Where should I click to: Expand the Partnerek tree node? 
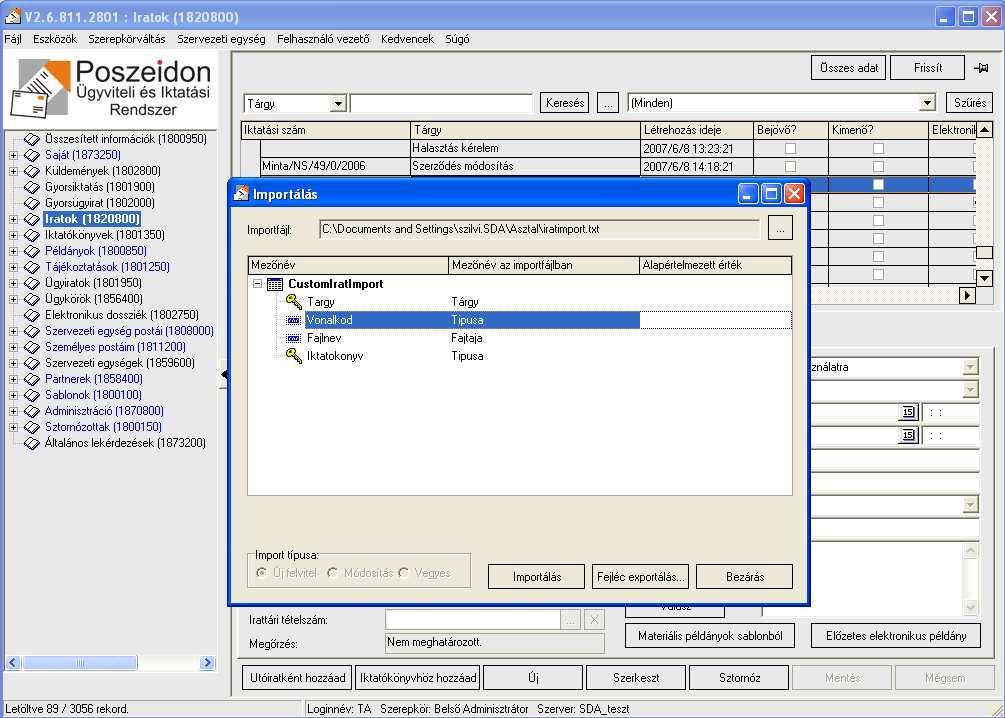[x=13, y=379]
